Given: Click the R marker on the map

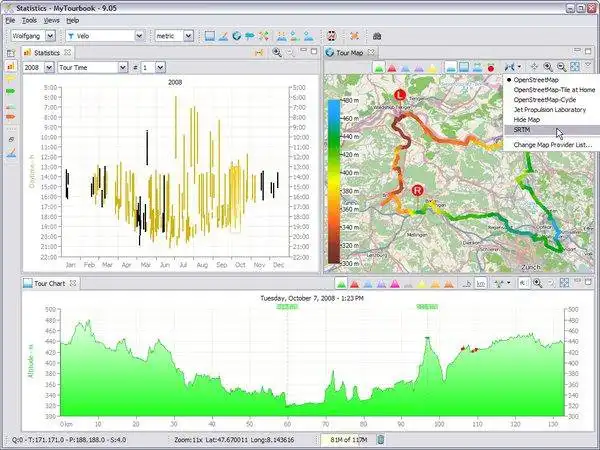Looking at the screenshot, I should pyautogui.click(x=418, y=190).
